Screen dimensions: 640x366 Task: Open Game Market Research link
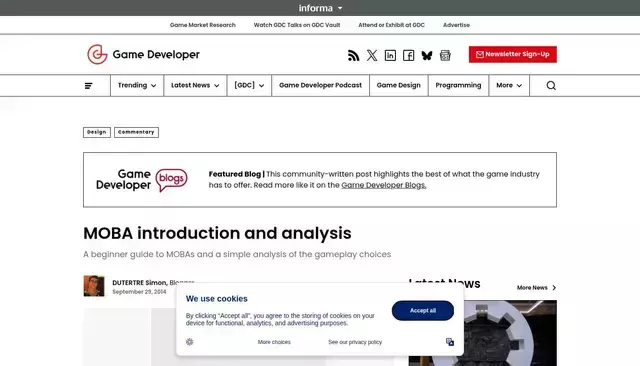[203, 25]
